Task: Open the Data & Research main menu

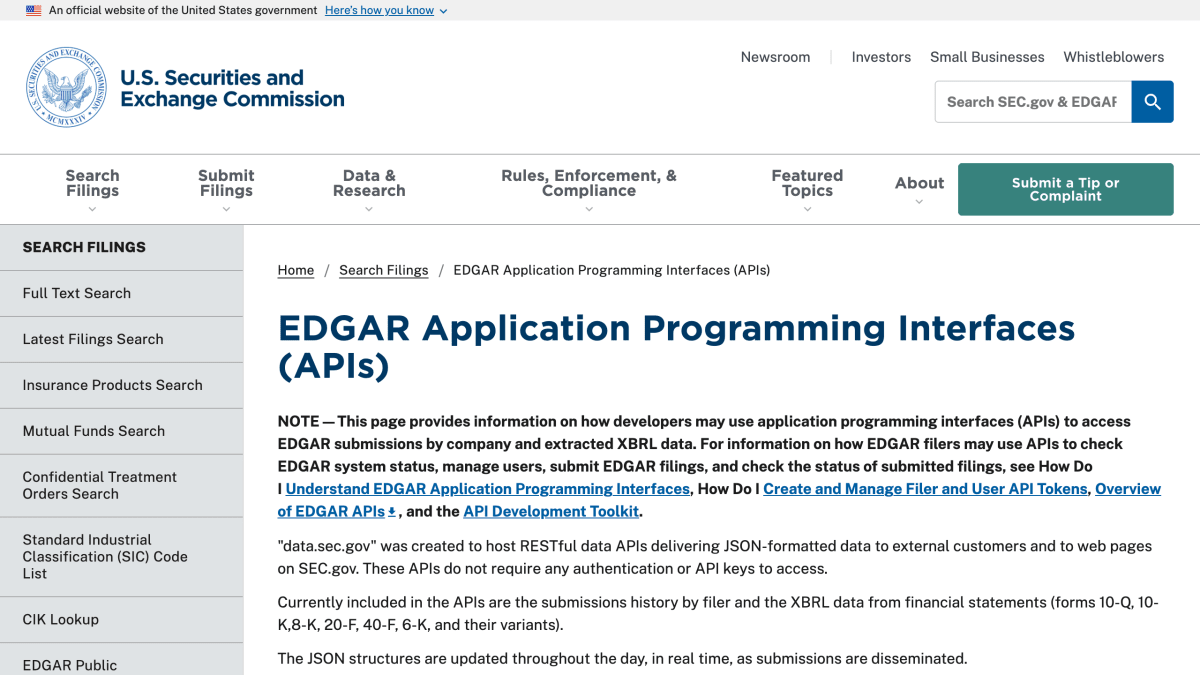Action: (x=369, y=183)
